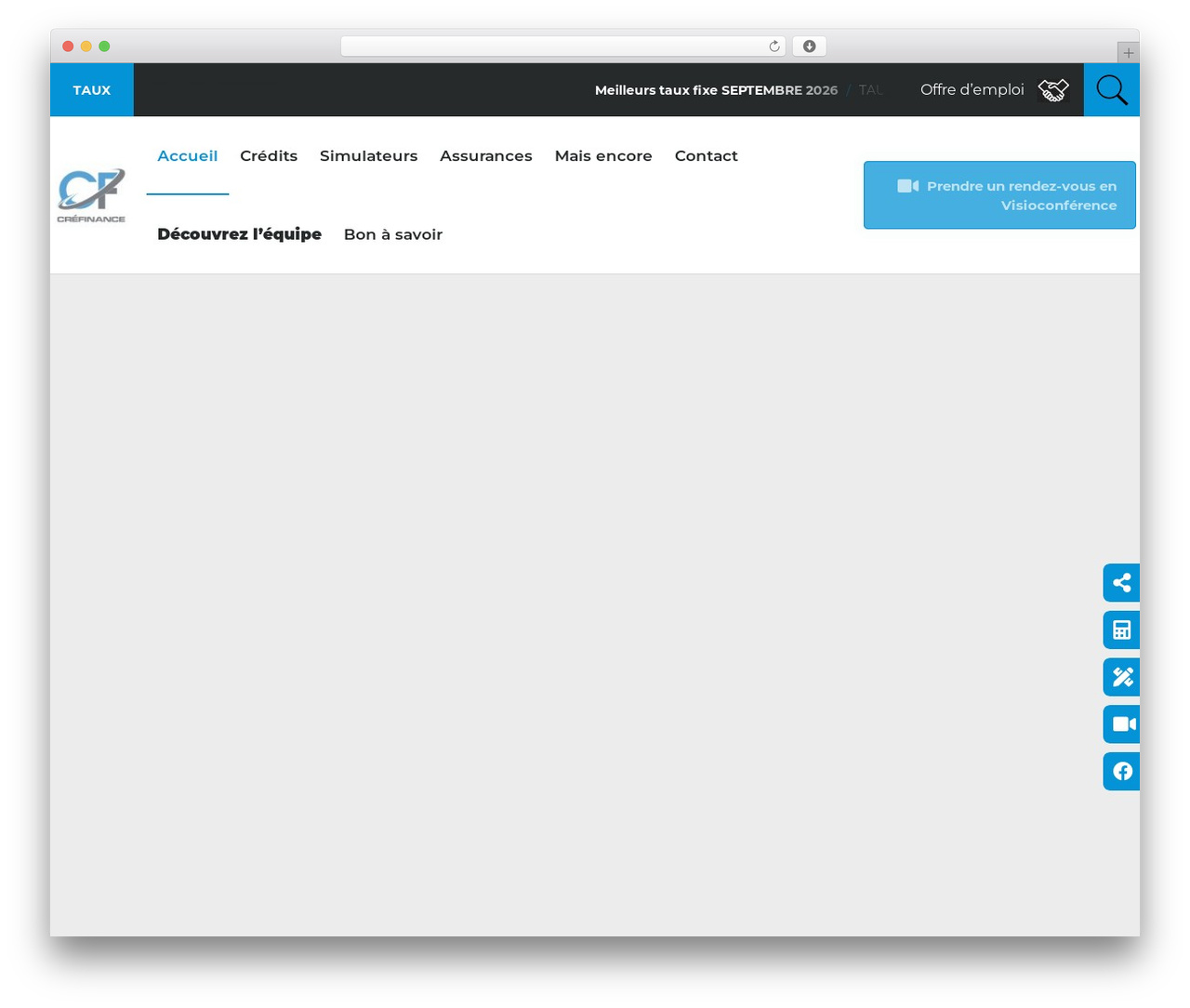The height and width of the screenshot is (1008, 1190).
Task: Maximize the window with the green button
Action: (x=104, y=46)
